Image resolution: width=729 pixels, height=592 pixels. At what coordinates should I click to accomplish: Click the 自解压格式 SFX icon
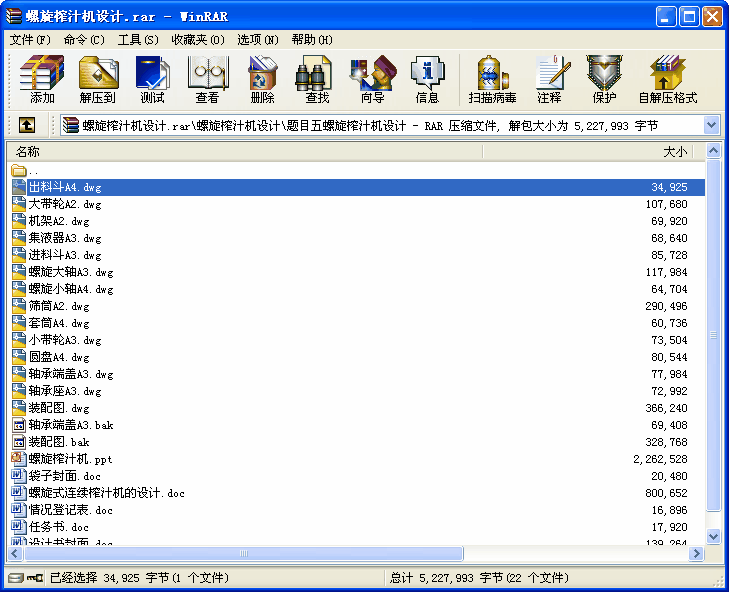coord(668,79)
